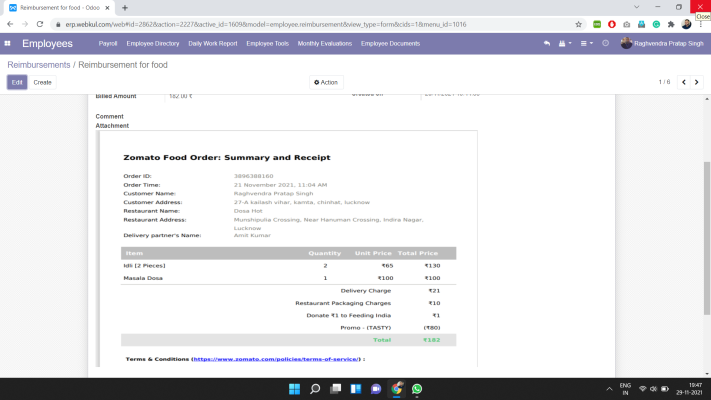Open the Action gear menu
This screenshot has width=711, height=400.
[x=326, y=83]
